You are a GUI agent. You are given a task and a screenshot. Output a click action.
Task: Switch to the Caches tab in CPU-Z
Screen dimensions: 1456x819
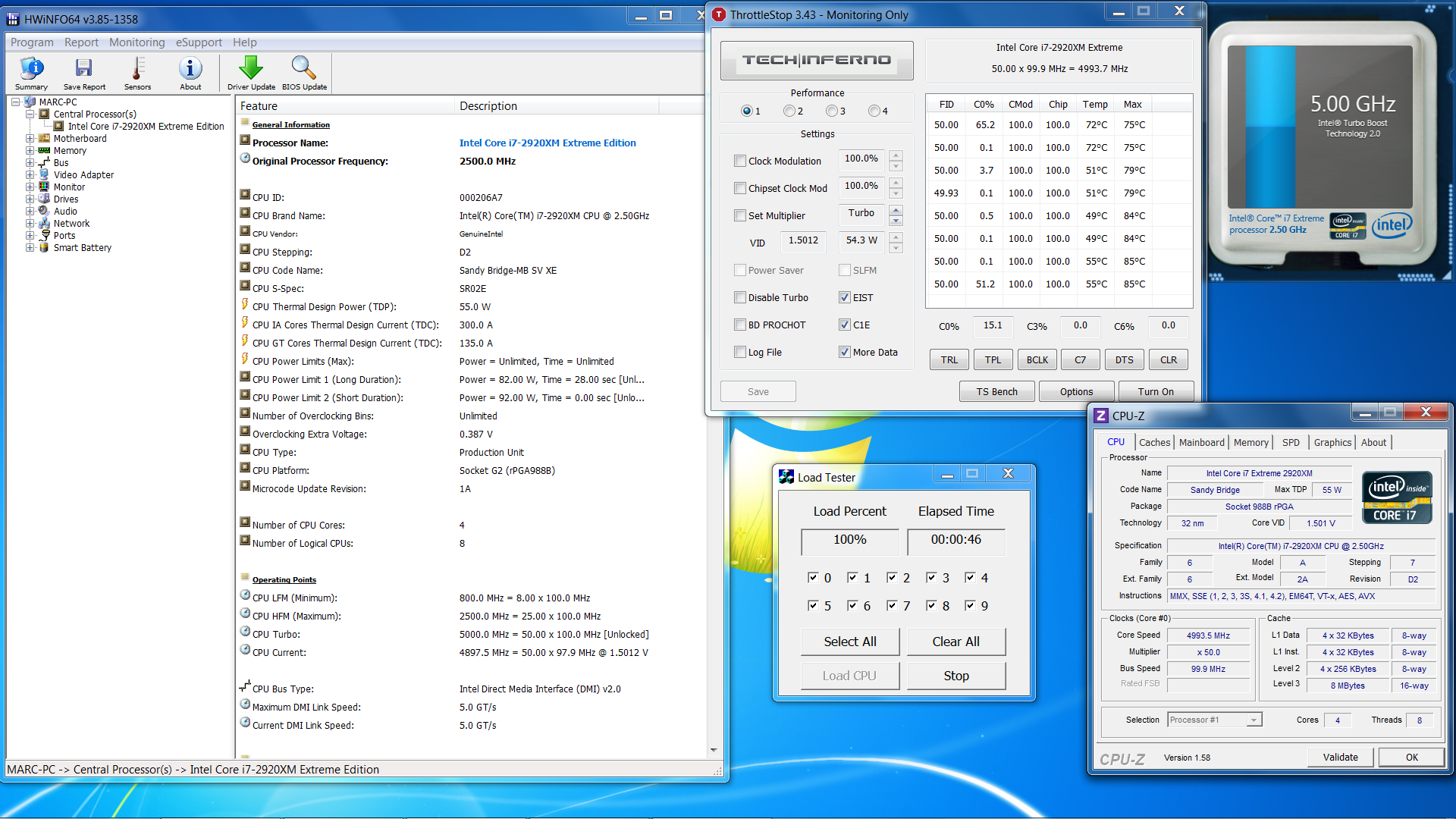tap(1154, 443)
